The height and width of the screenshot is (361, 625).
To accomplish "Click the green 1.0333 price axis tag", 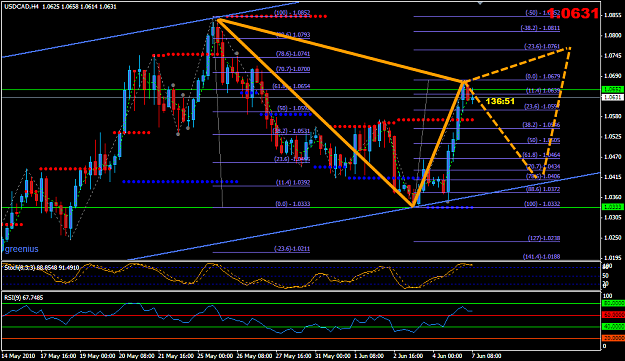I will coord(613,207).
